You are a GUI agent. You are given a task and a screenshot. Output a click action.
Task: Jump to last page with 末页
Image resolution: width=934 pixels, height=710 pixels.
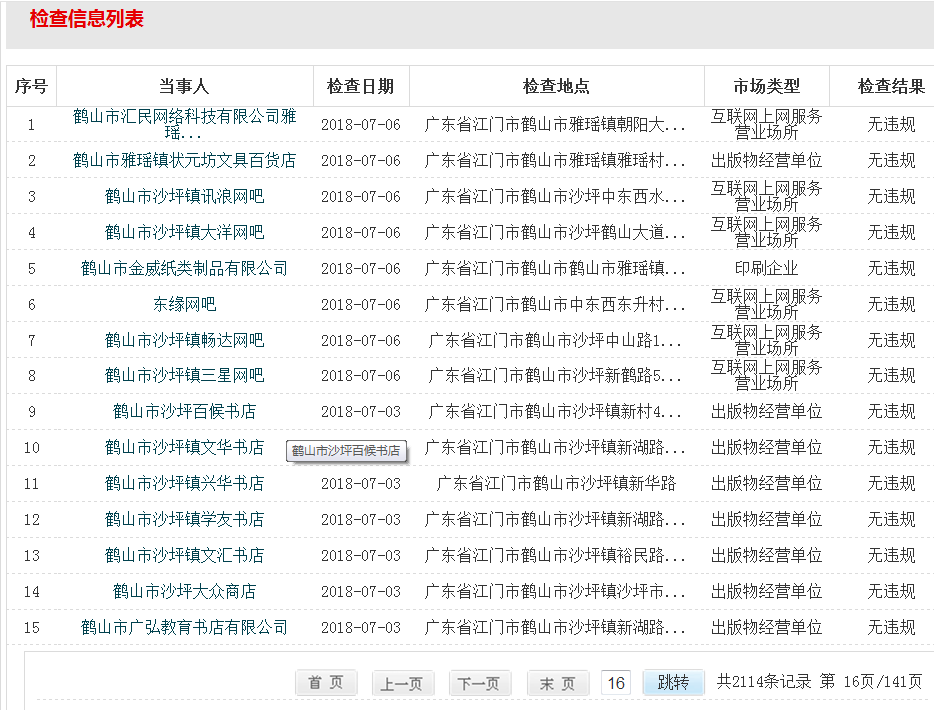(x=557, y=683)
